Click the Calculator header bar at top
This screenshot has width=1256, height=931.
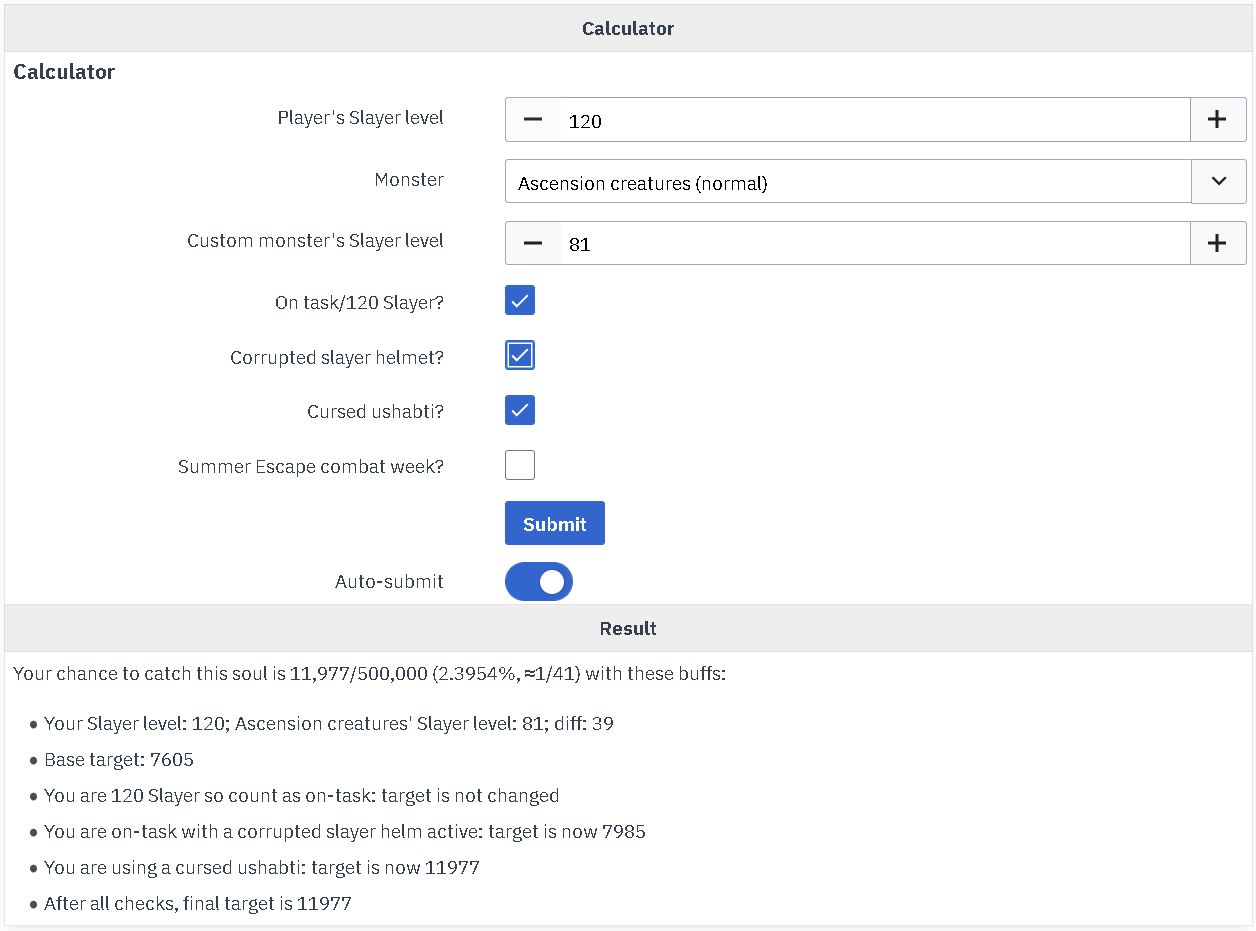click(x=628, y=28)
